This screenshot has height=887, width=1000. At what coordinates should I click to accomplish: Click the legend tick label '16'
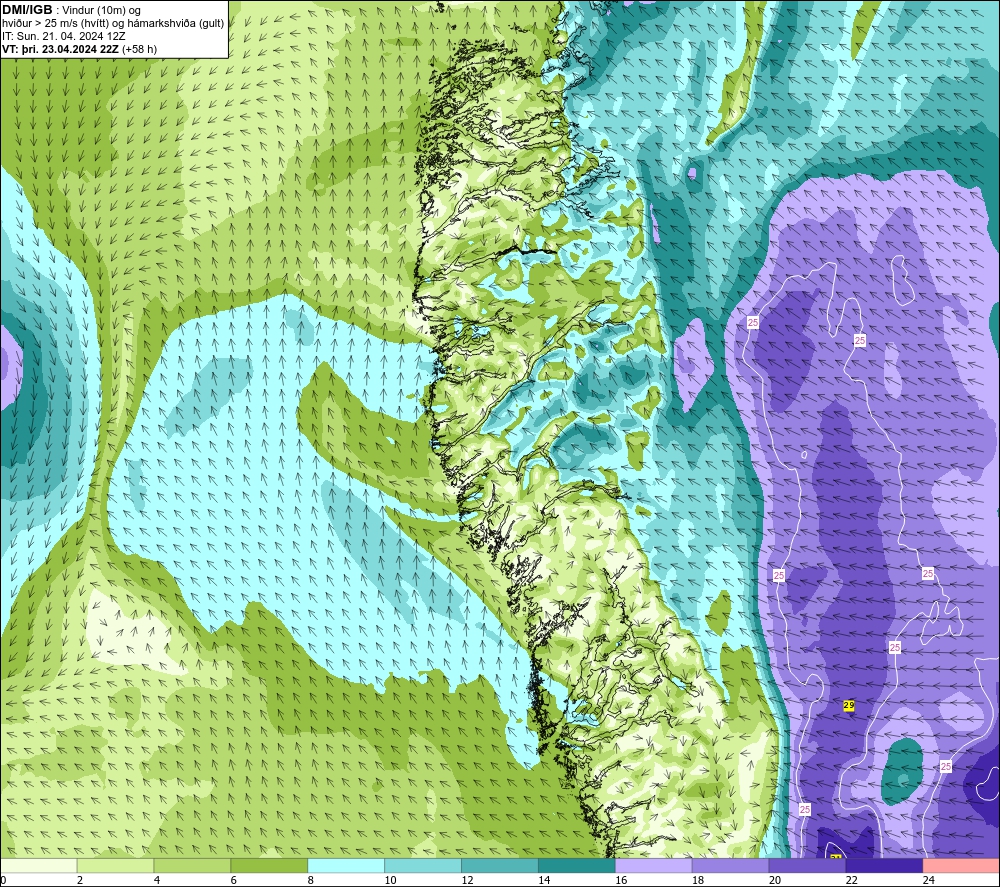[621, 880]
